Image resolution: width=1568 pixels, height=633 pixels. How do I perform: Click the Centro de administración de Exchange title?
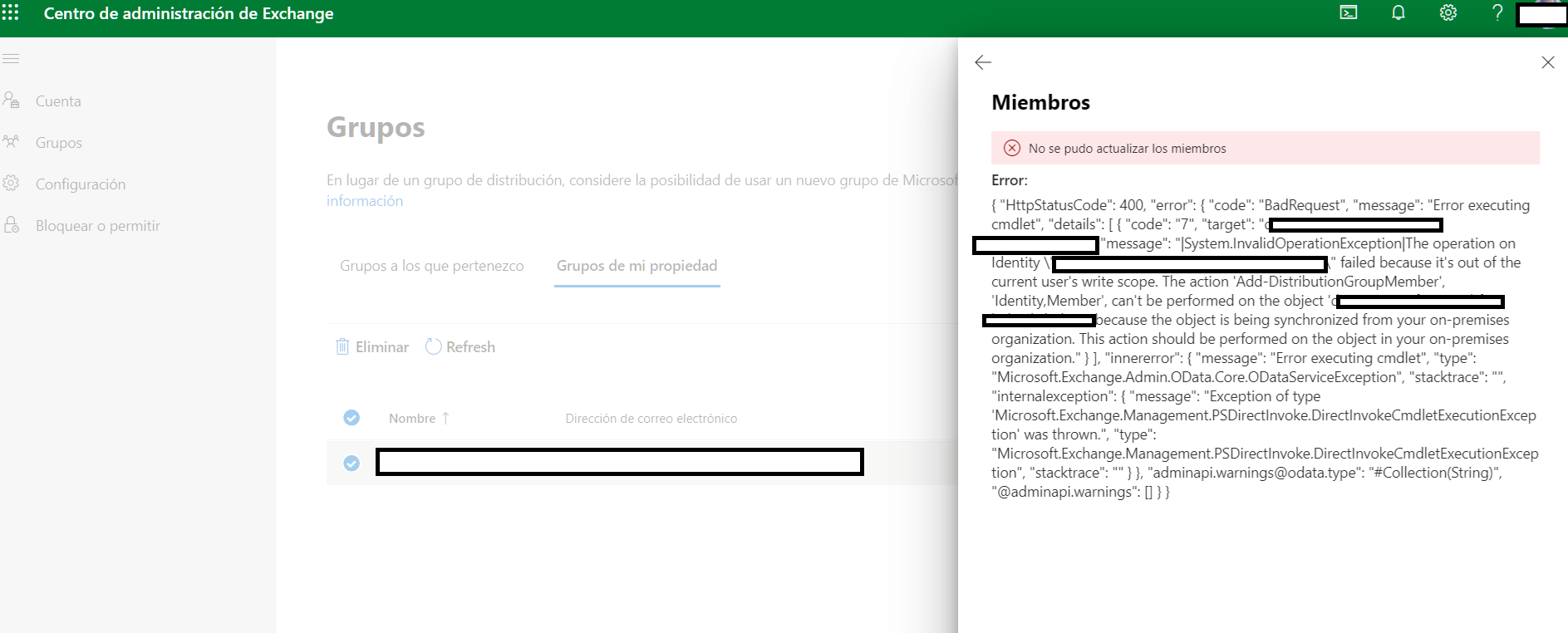point(189,13)
